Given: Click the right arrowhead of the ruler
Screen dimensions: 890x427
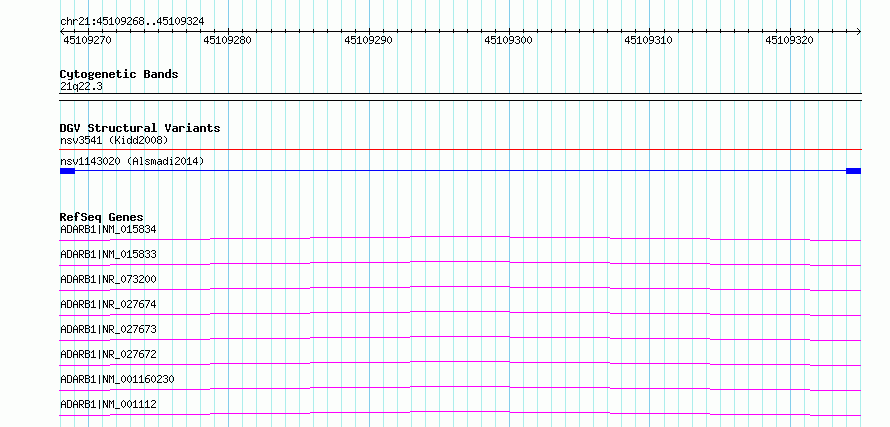Looking at the screenshot, I should [859, 32].
